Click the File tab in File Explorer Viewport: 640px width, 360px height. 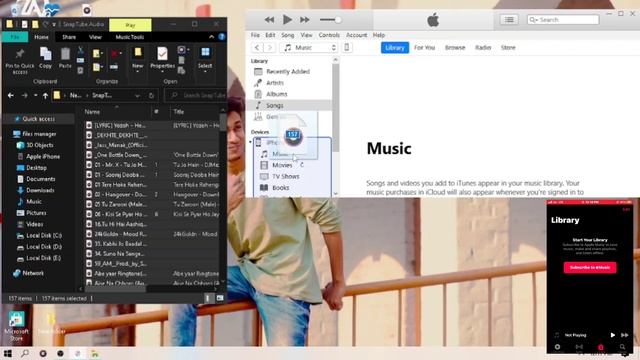[x=15, y=37]
